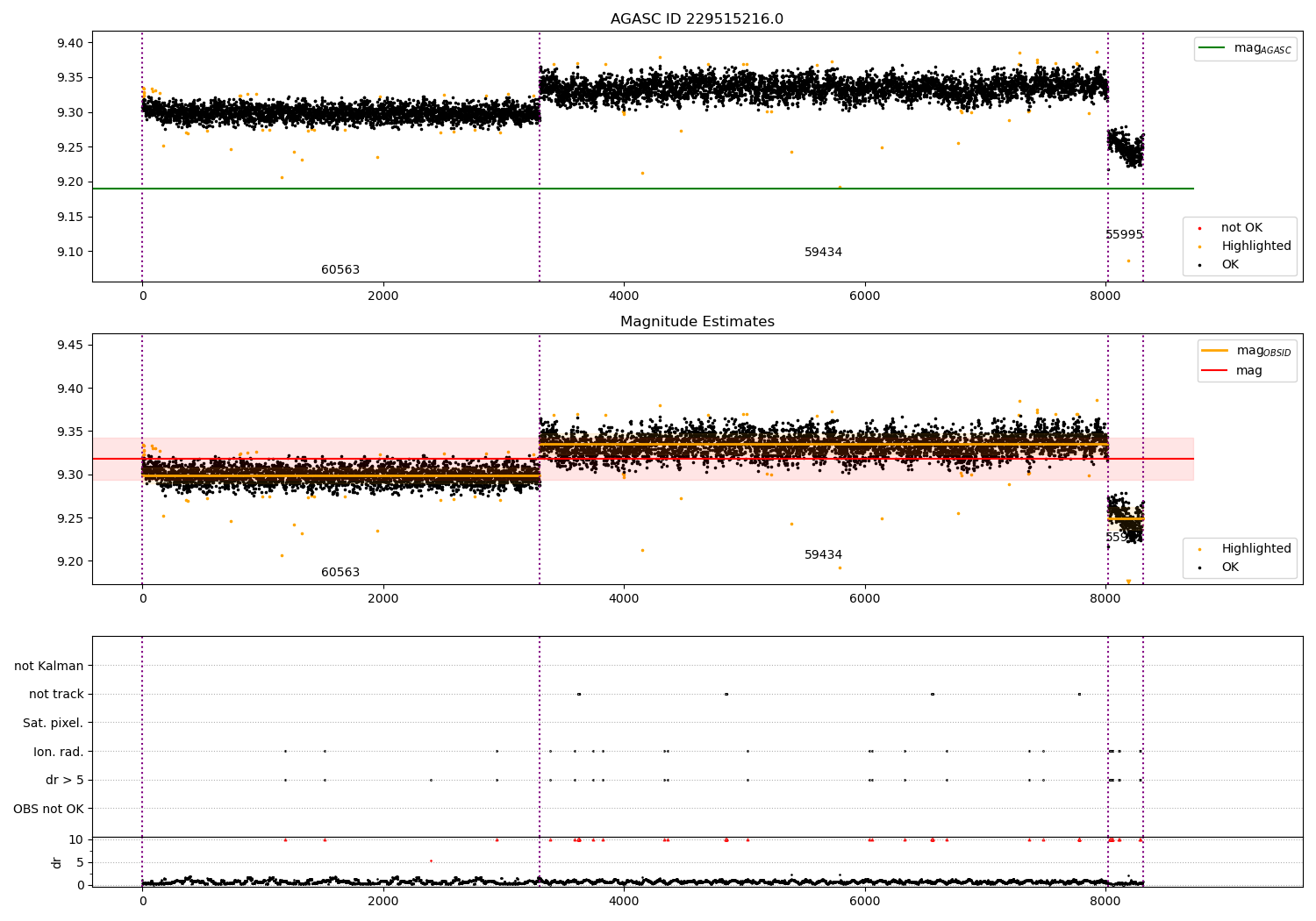Screen dimensions: 1316x921
Task: Click the 4000 x-tick under bottom flags plot
Action: [624, 901]
